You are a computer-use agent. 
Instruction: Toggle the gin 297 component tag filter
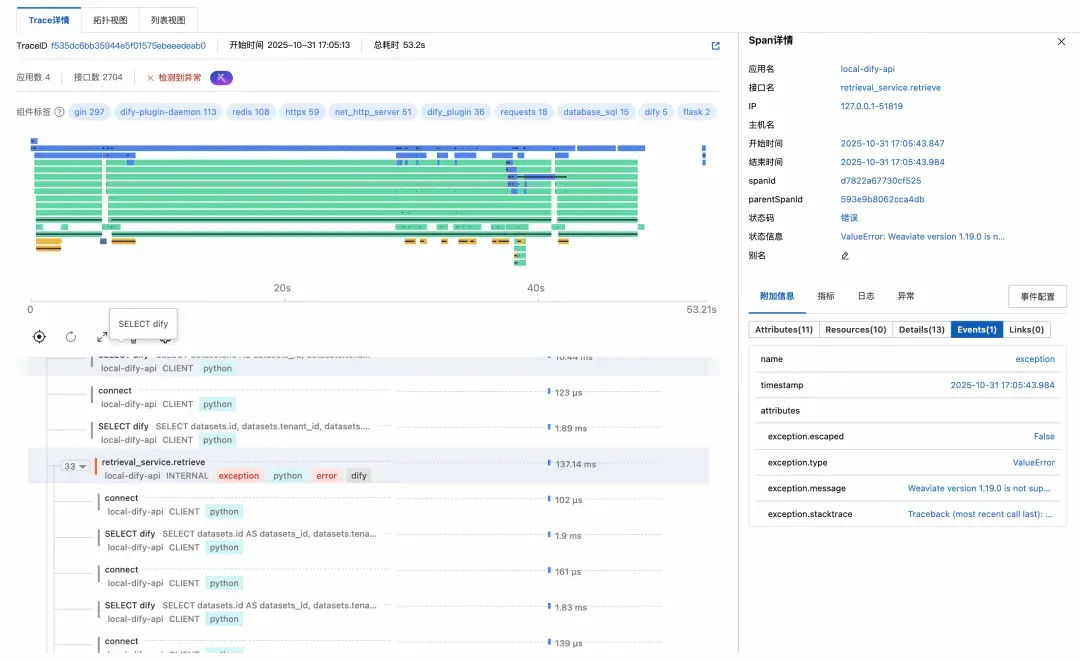click(89, 112)
